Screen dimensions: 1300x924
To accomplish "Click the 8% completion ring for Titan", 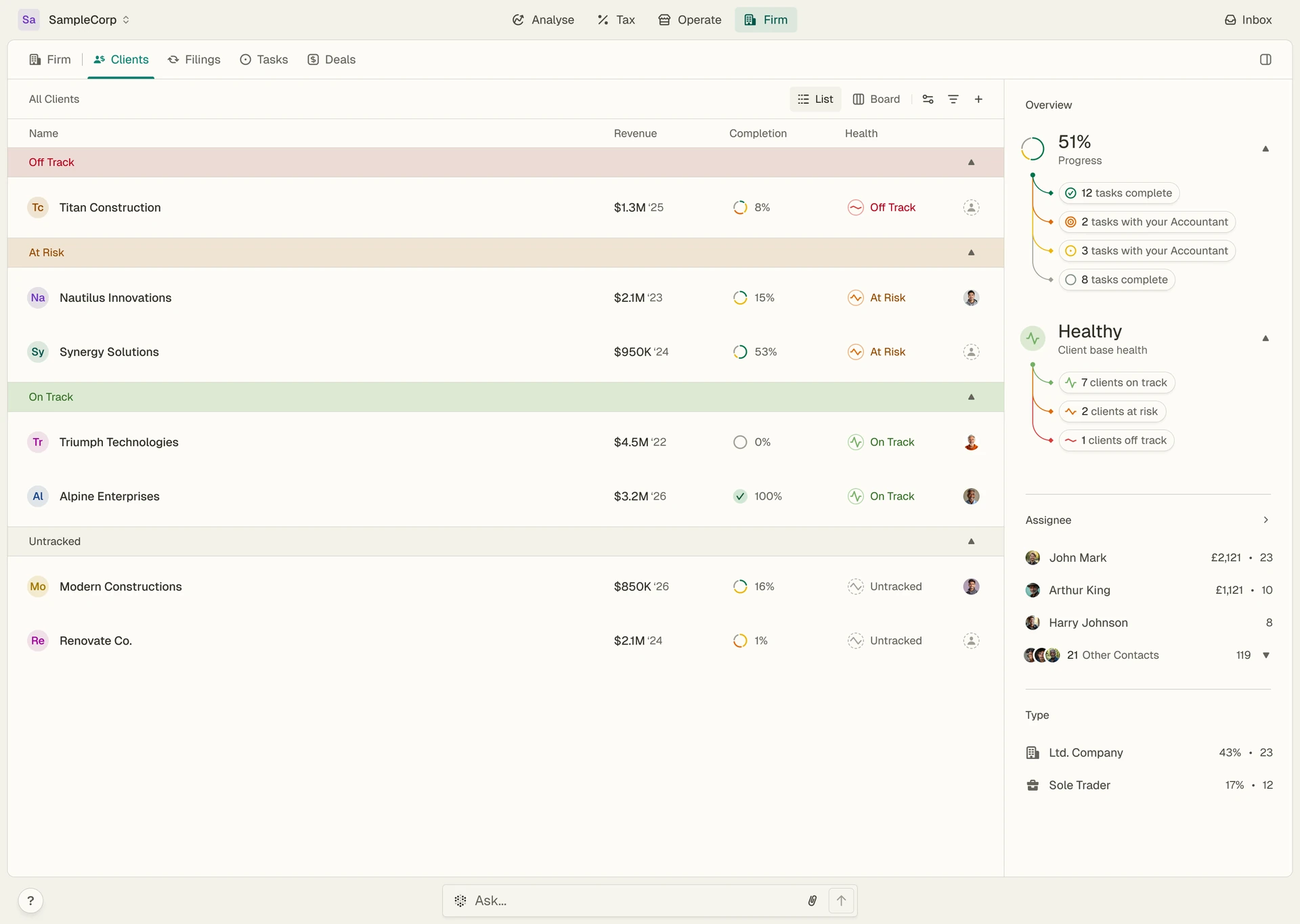I will coord(740,207).
